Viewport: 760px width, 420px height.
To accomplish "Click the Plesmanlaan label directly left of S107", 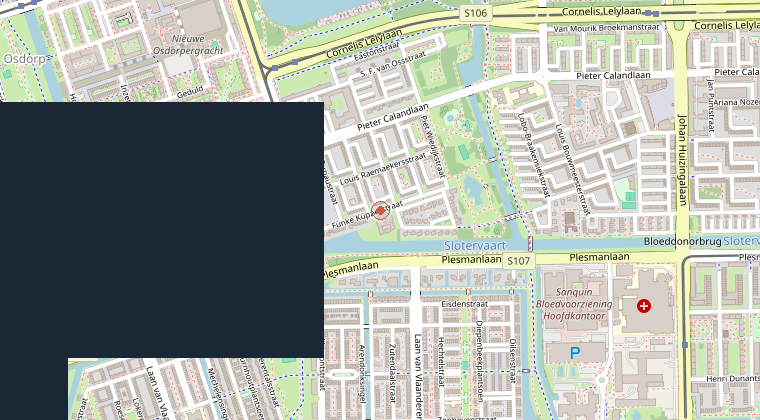I will (471, 260).
